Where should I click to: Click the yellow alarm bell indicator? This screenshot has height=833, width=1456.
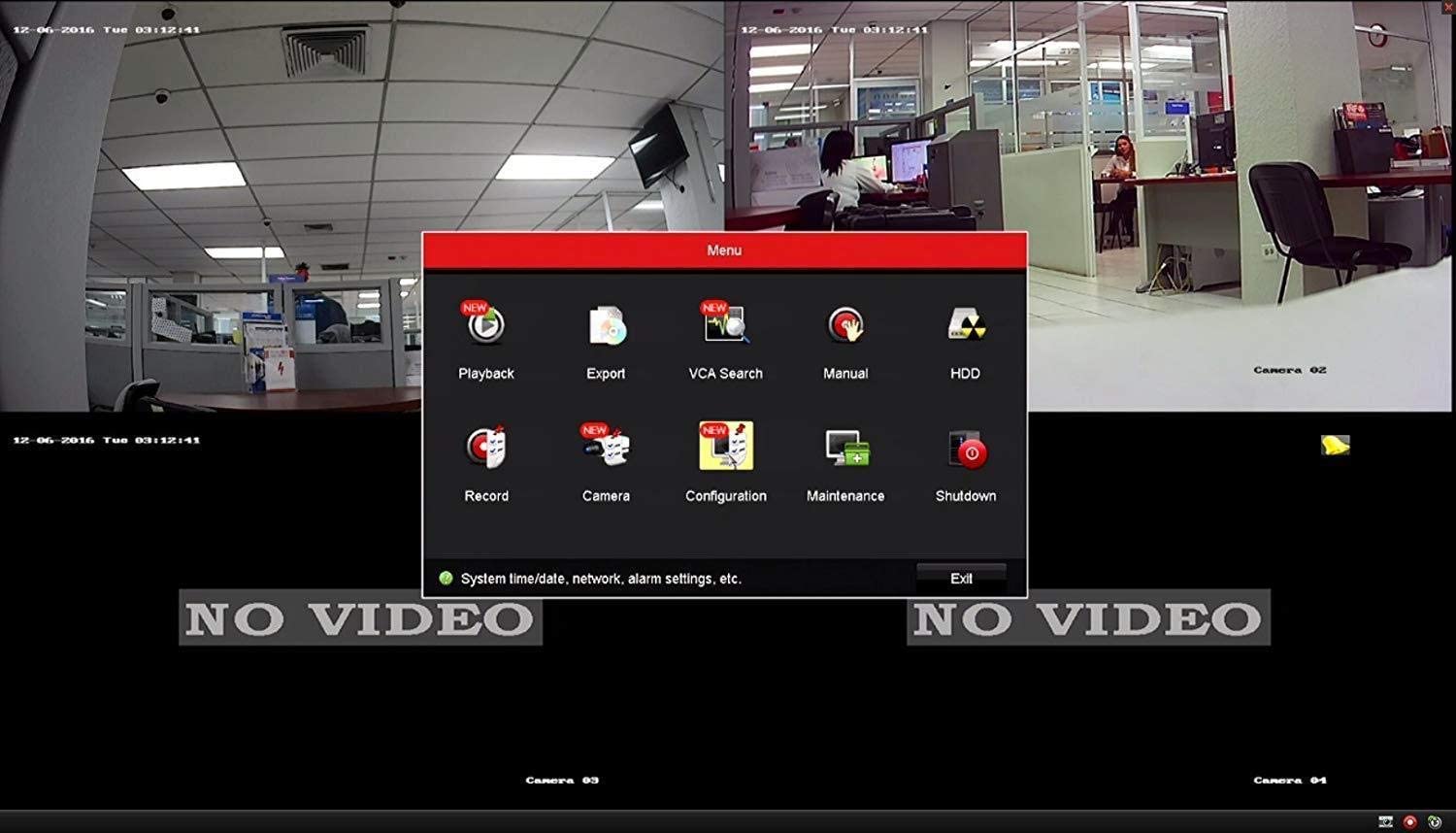(1336, 445)
